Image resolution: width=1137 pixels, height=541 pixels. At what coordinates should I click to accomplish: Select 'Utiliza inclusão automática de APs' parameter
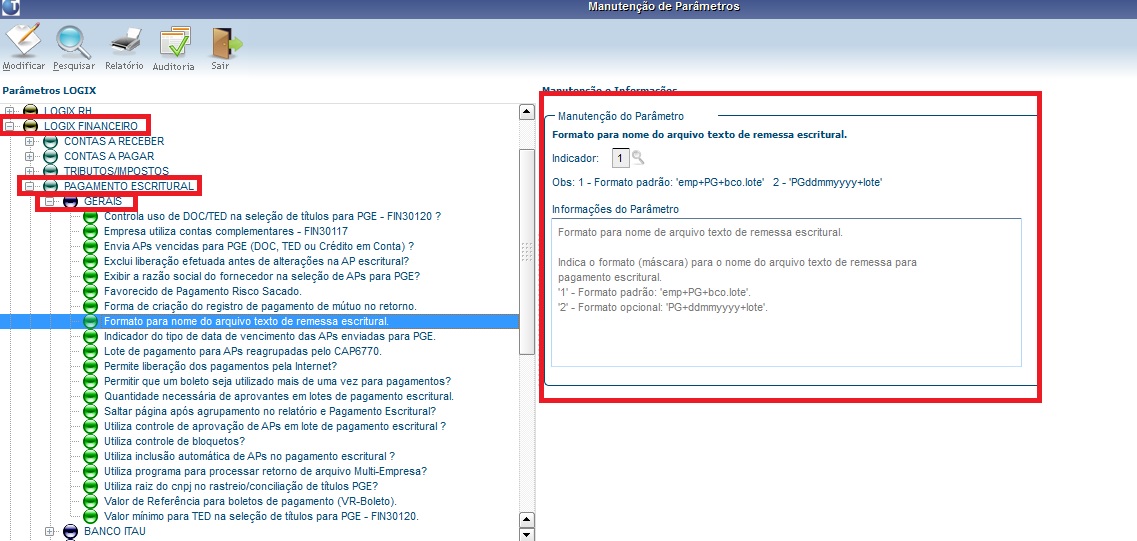click(x=249, y=456)
